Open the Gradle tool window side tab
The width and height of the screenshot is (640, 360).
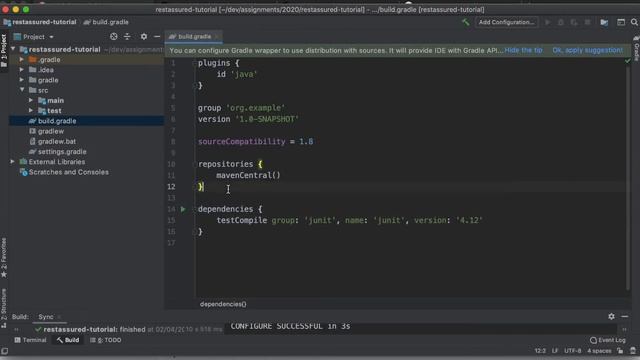636,48
